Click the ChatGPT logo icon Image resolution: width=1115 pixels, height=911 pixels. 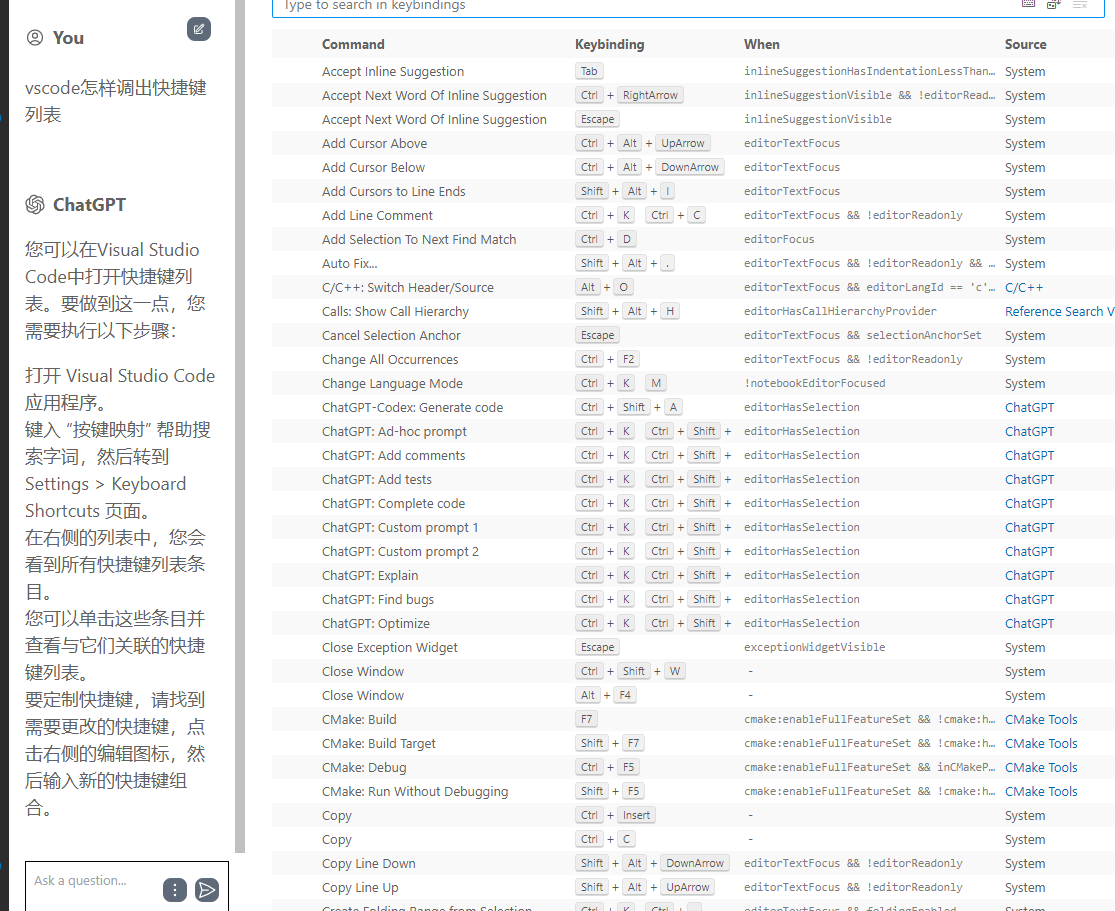[x=35, y=205]
